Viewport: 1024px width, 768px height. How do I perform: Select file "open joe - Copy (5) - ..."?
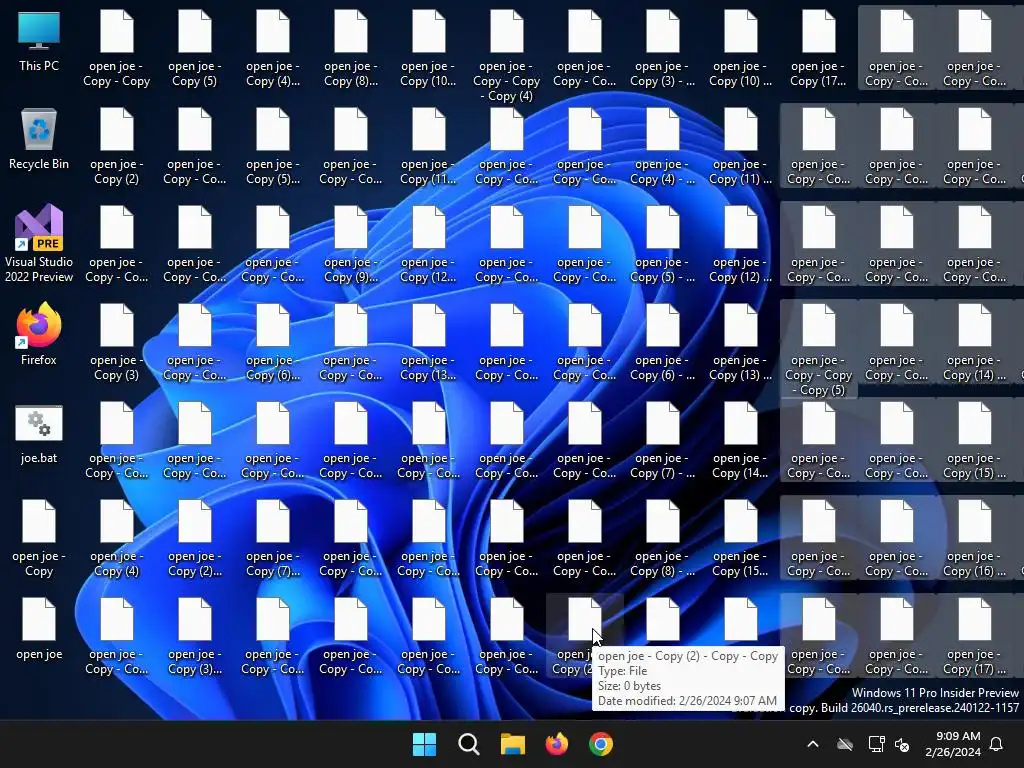(663, 244)
